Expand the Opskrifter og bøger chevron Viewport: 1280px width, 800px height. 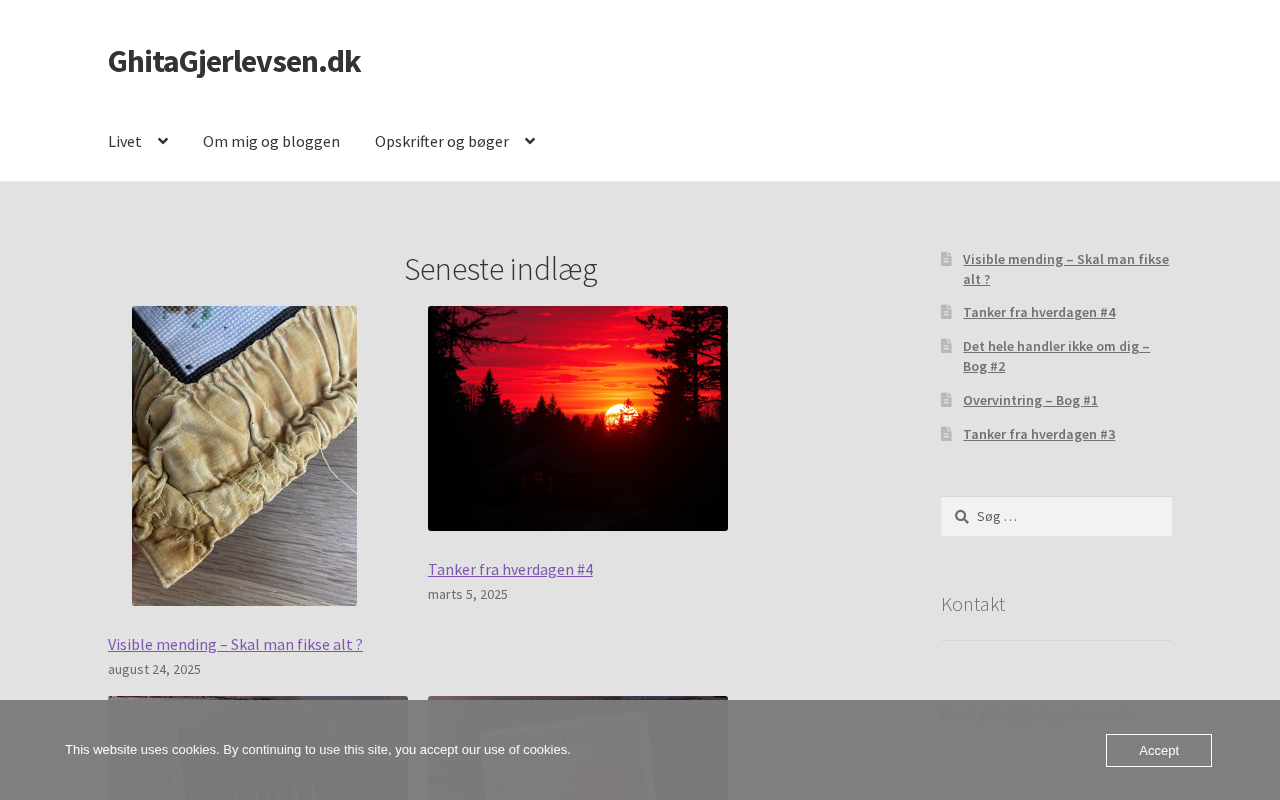click(x=530, y=141)
